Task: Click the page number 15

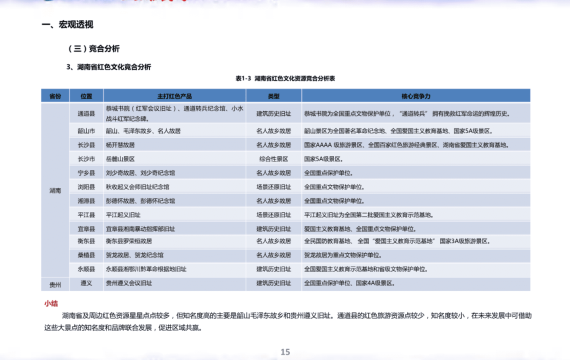Action: pos(285,352)
